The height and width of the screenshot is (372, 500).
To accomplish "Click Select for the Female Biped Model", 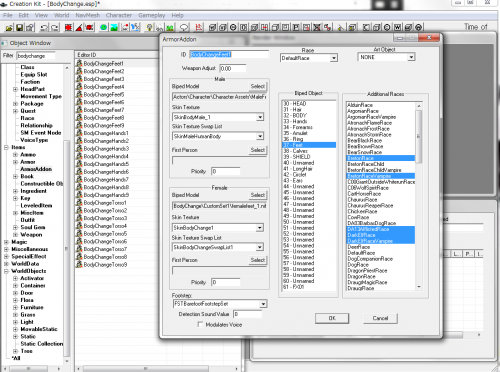I will point(258,195).
